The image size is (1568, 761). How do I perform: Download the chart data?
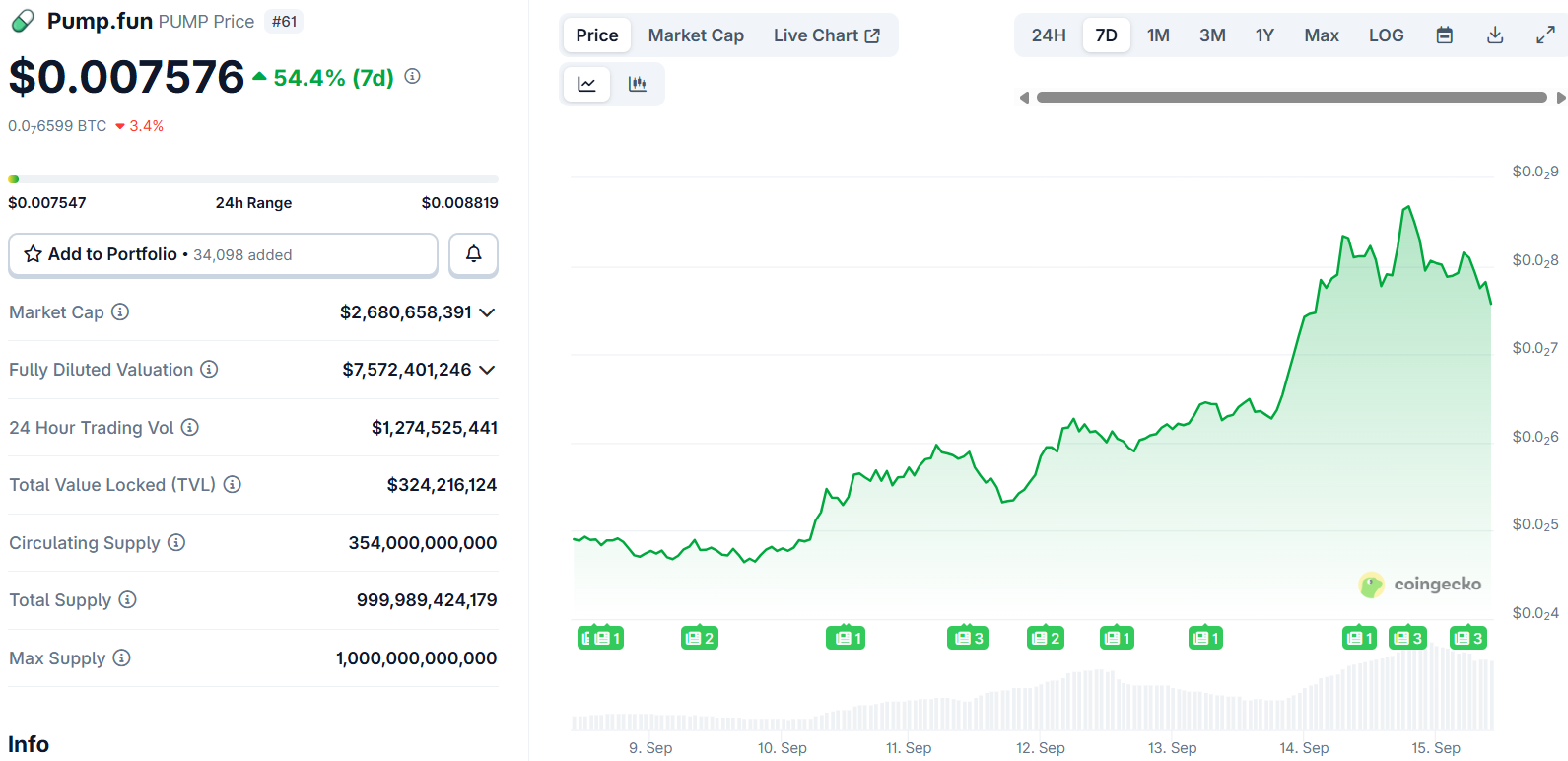pos(1495,35)
